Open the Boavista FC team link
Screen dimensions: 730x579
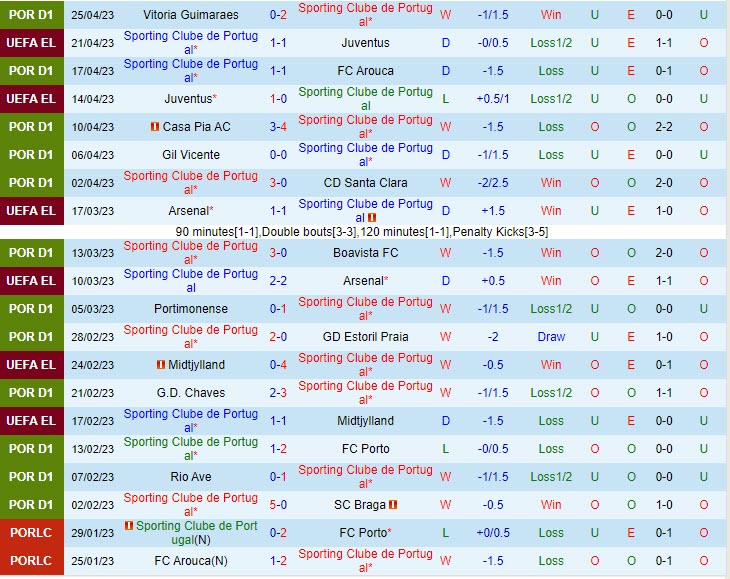pos(365,253)
